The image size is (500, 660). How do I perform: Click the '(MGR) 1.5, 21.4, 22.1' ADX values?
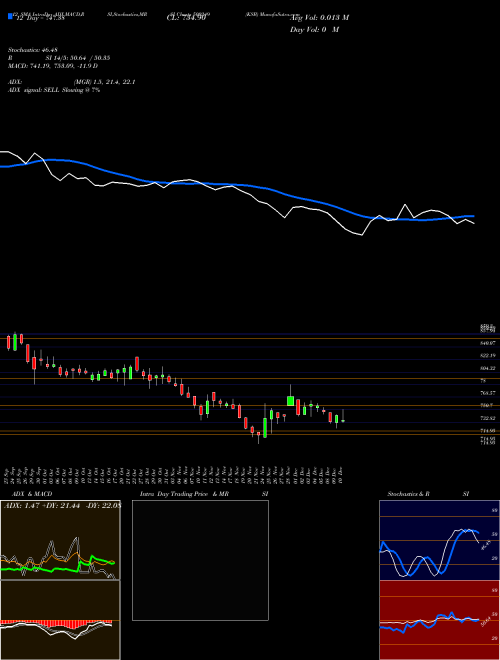(104, 82)
